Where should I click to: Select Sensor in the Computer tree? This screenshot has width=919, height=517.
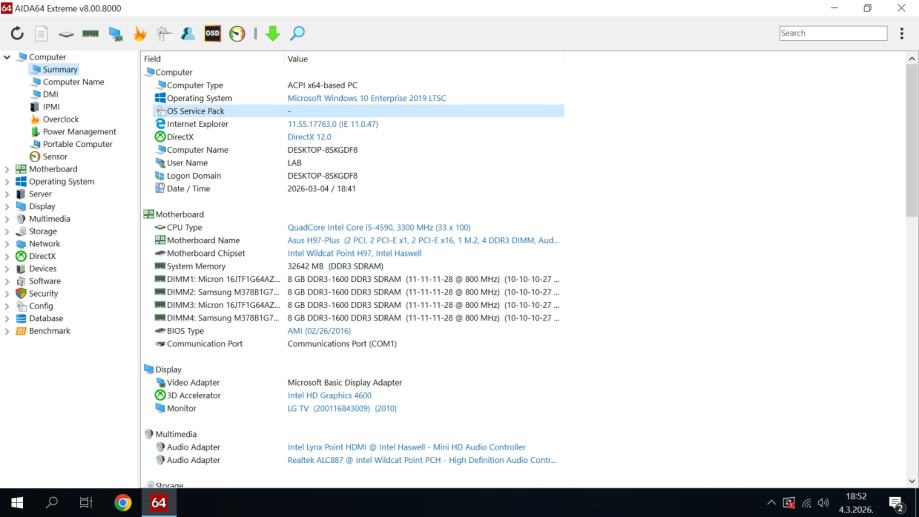(x=55, y=156)
